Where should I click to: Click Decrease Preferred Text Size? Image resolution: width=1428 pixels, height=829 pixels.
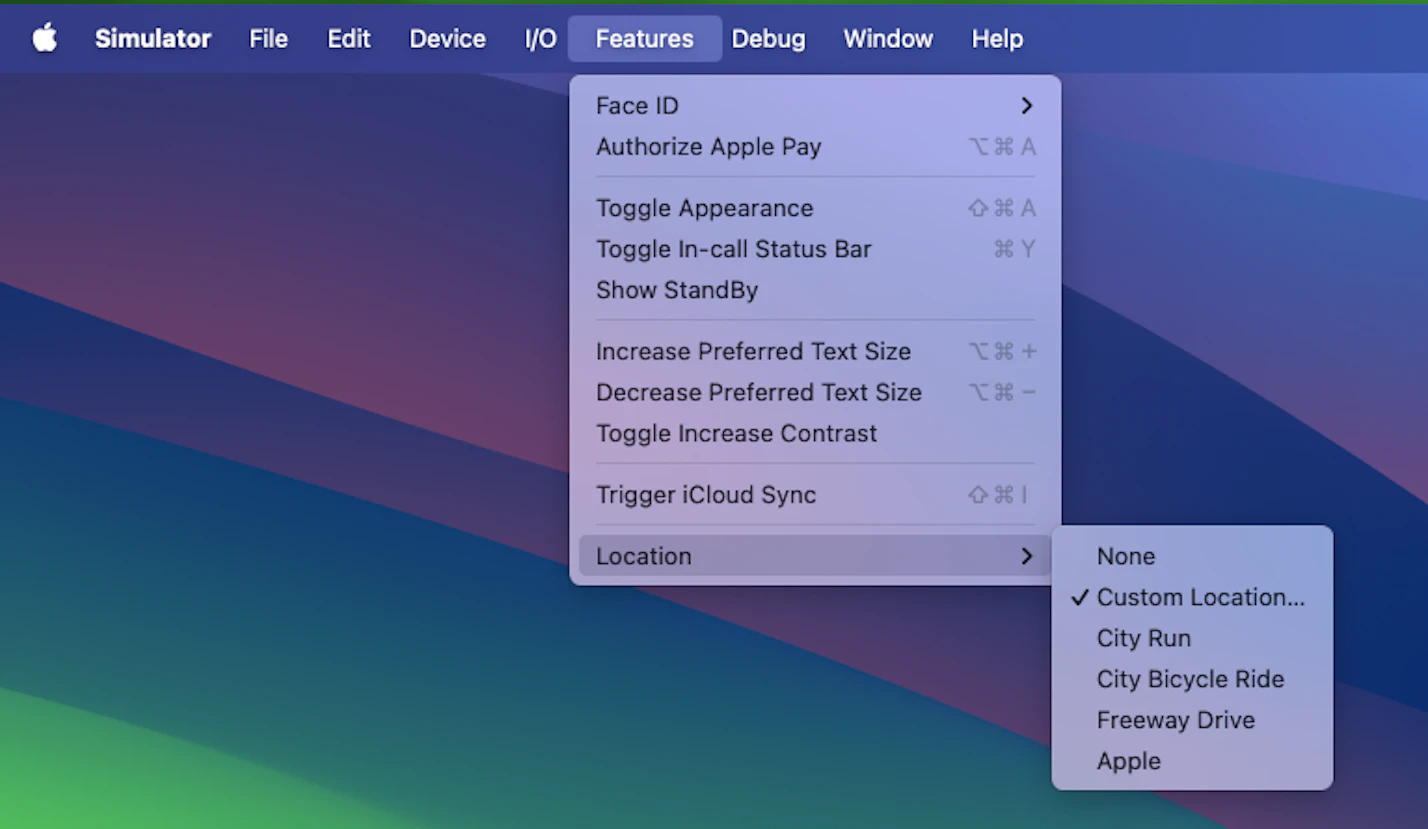click(x=815, y=392)
